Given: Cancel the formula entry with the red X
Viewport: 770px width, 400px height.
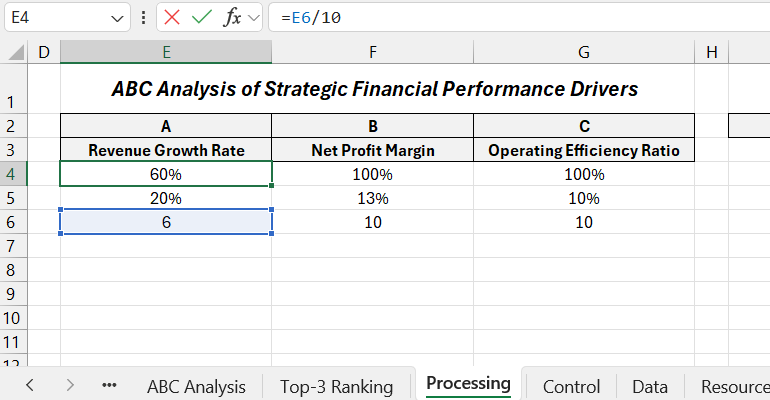Looking at the screenshot, I should (172, 18).
